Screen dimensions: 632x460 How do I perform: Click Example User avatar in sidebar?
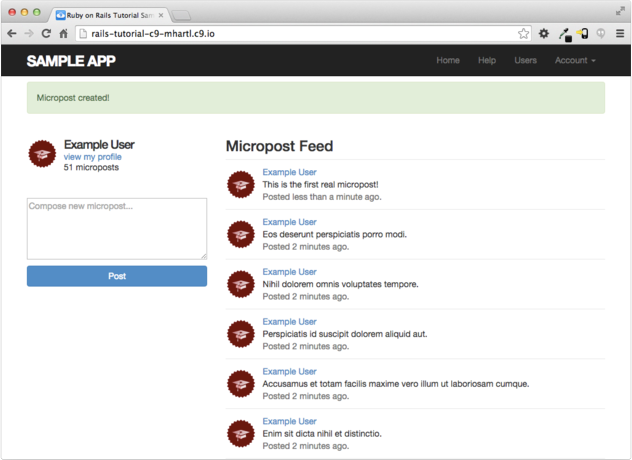pyautogui.click(x=42, y=154)
